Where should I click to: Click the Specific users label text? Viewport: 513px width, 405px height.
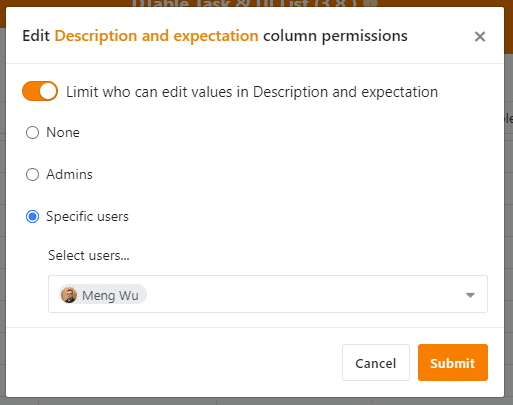click(x=87, y=217)
